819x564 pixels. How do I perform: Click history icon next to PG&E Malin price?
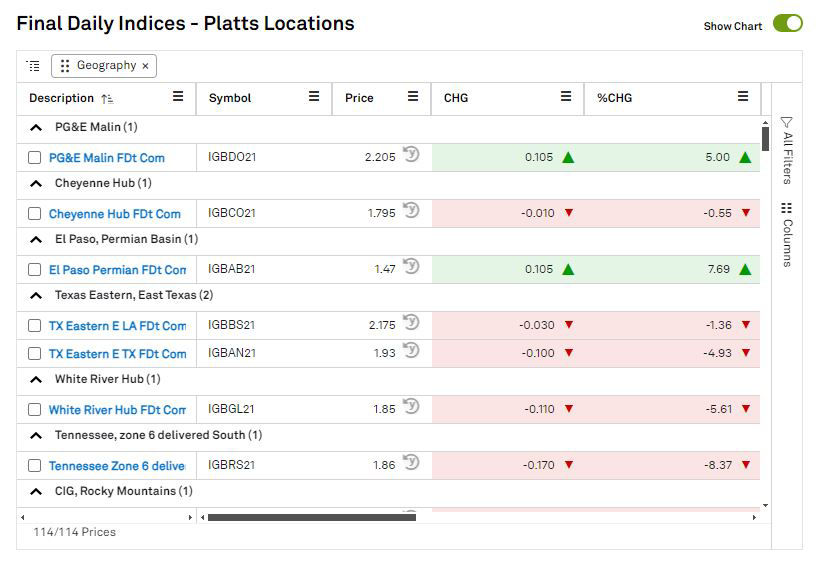tap(411, 156)
